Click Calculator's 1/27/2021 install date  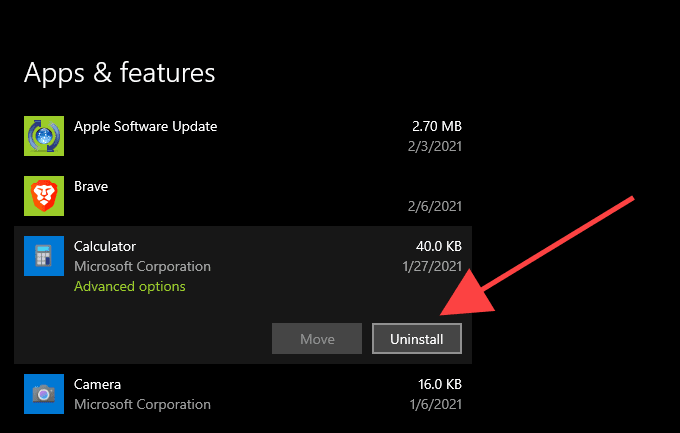pyautogui.click(x=432, y=266)
